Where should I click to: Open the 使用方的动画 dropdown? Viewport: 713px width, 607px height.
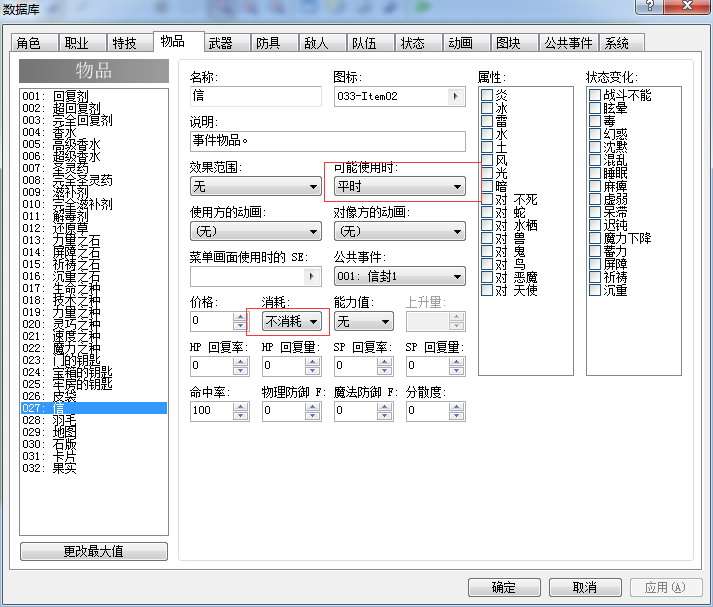256,231
